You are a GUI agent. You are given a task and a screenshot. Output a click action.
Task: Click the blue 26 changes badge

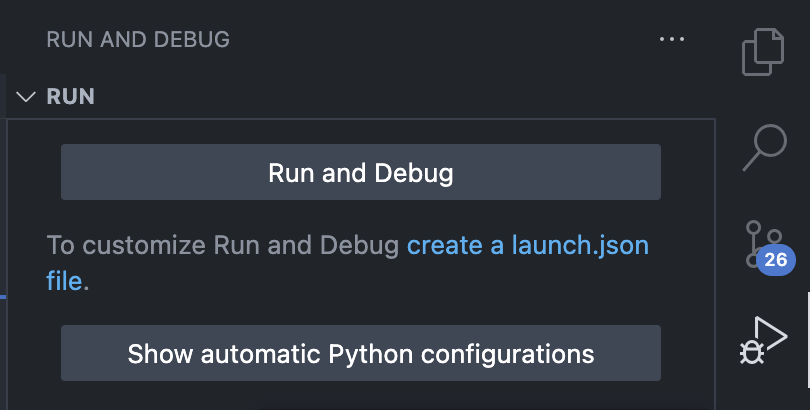pos(775,260)
